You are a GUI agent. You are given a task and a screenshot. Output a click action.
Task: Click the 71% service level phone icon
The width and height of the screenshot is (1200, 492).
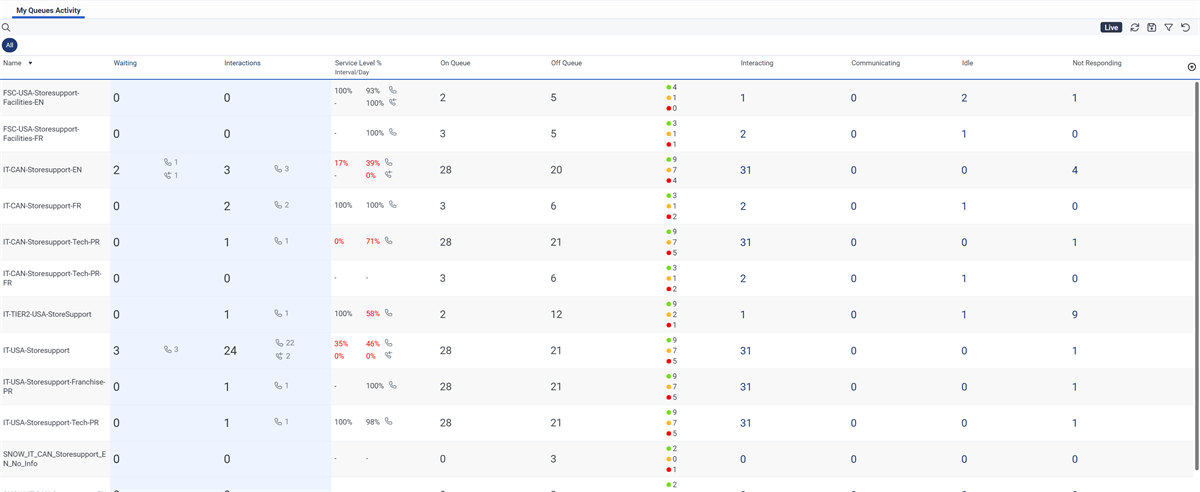point(389,241)
